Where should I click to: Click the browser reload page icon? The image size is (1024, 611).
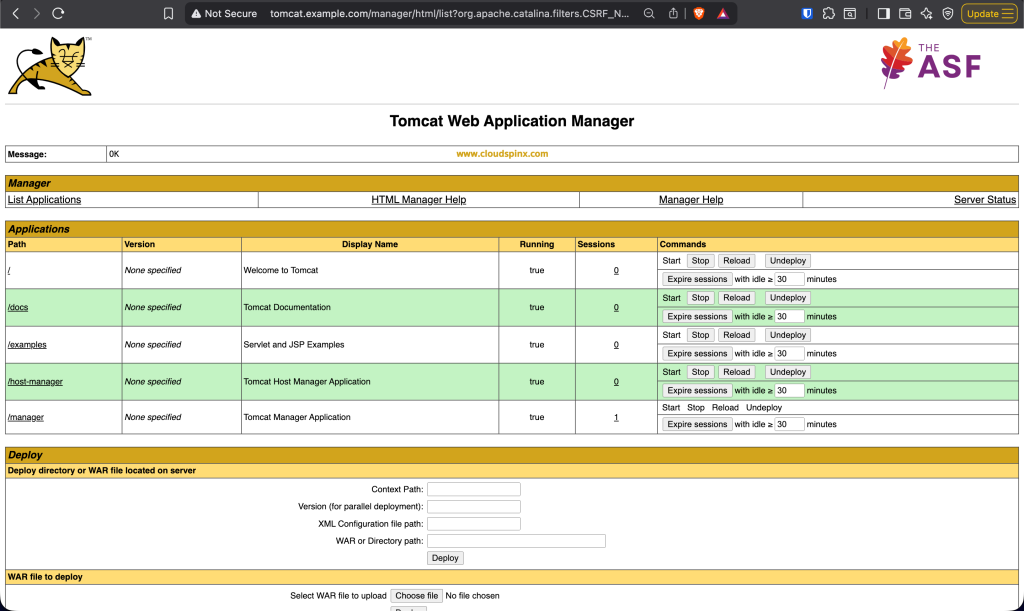[58, 14]
